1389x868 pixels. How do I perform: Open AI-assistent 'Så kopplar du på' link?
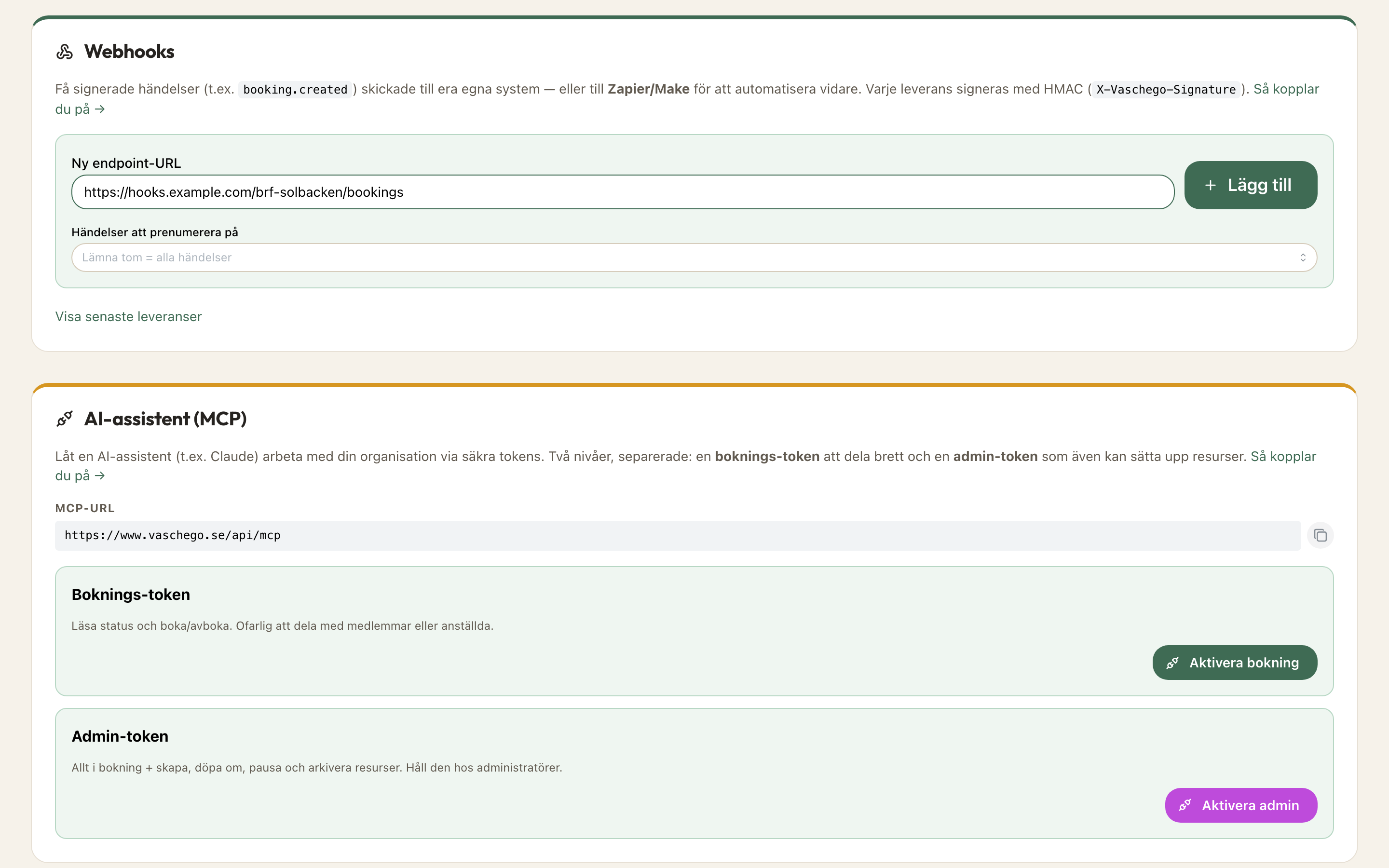[x=1283, y=456]
